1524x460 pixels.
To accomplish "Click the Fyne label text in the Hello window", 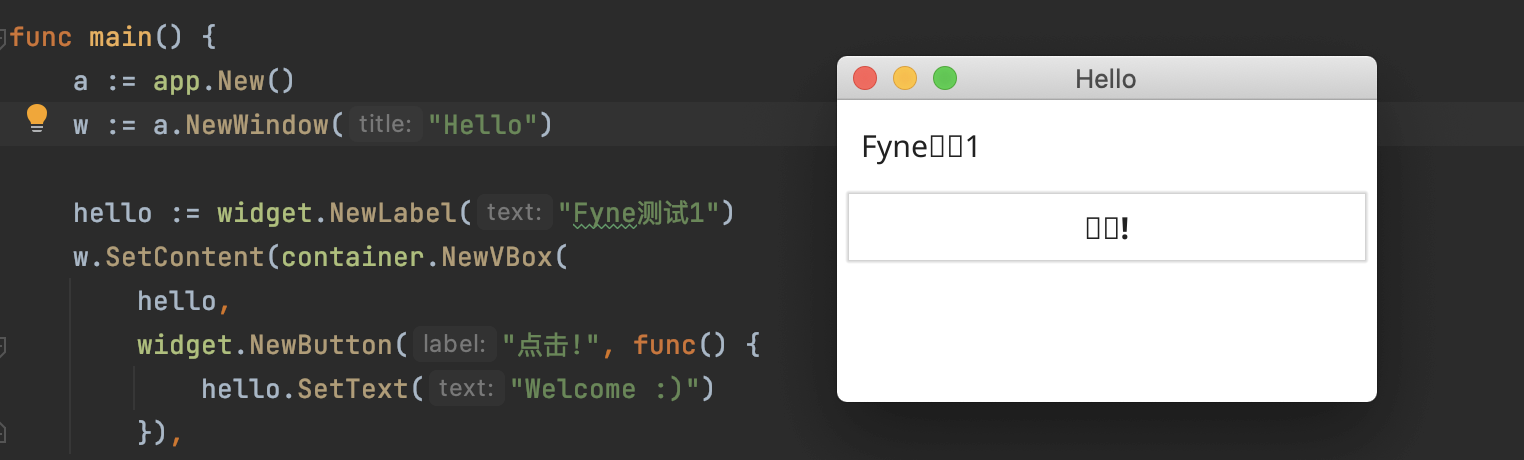I will (x=919, y=148).
